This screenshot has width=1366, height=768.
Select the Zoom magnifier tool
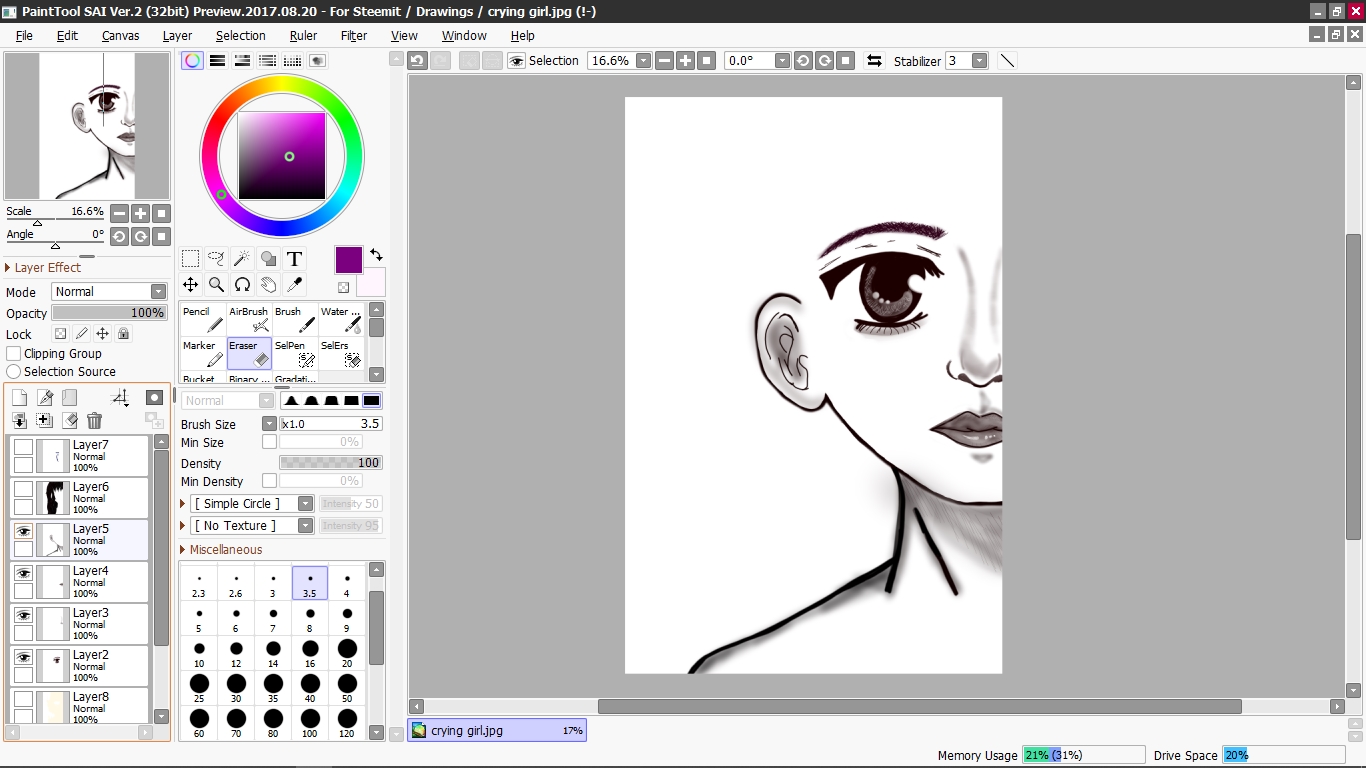click(x=216, y=285)
